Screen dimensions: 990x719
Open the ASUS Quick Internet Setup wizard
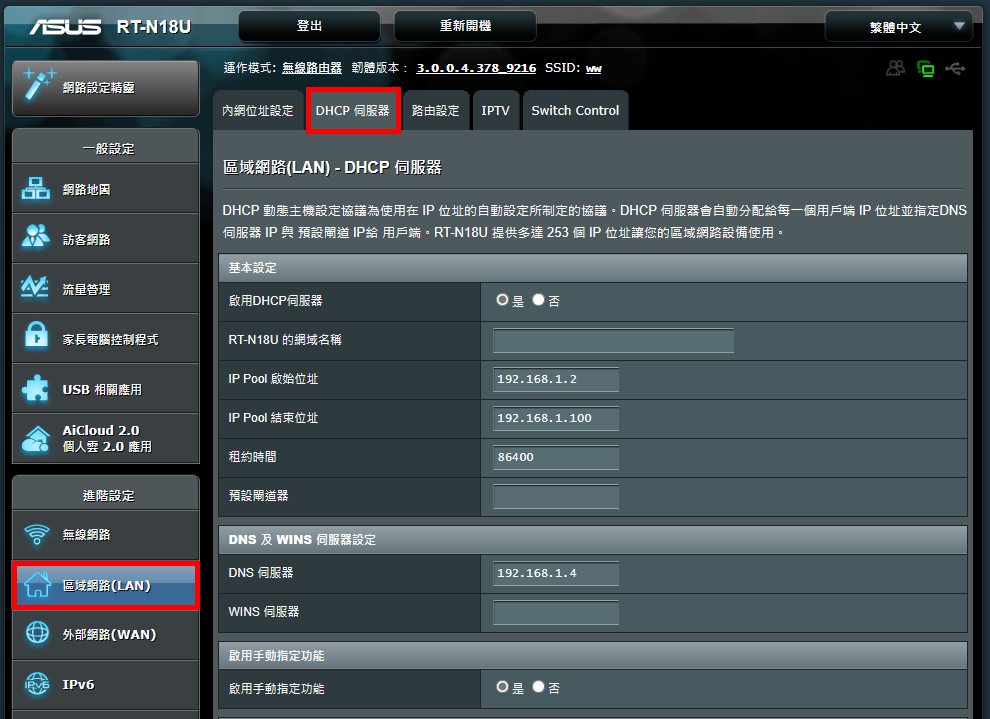(100, 88)
